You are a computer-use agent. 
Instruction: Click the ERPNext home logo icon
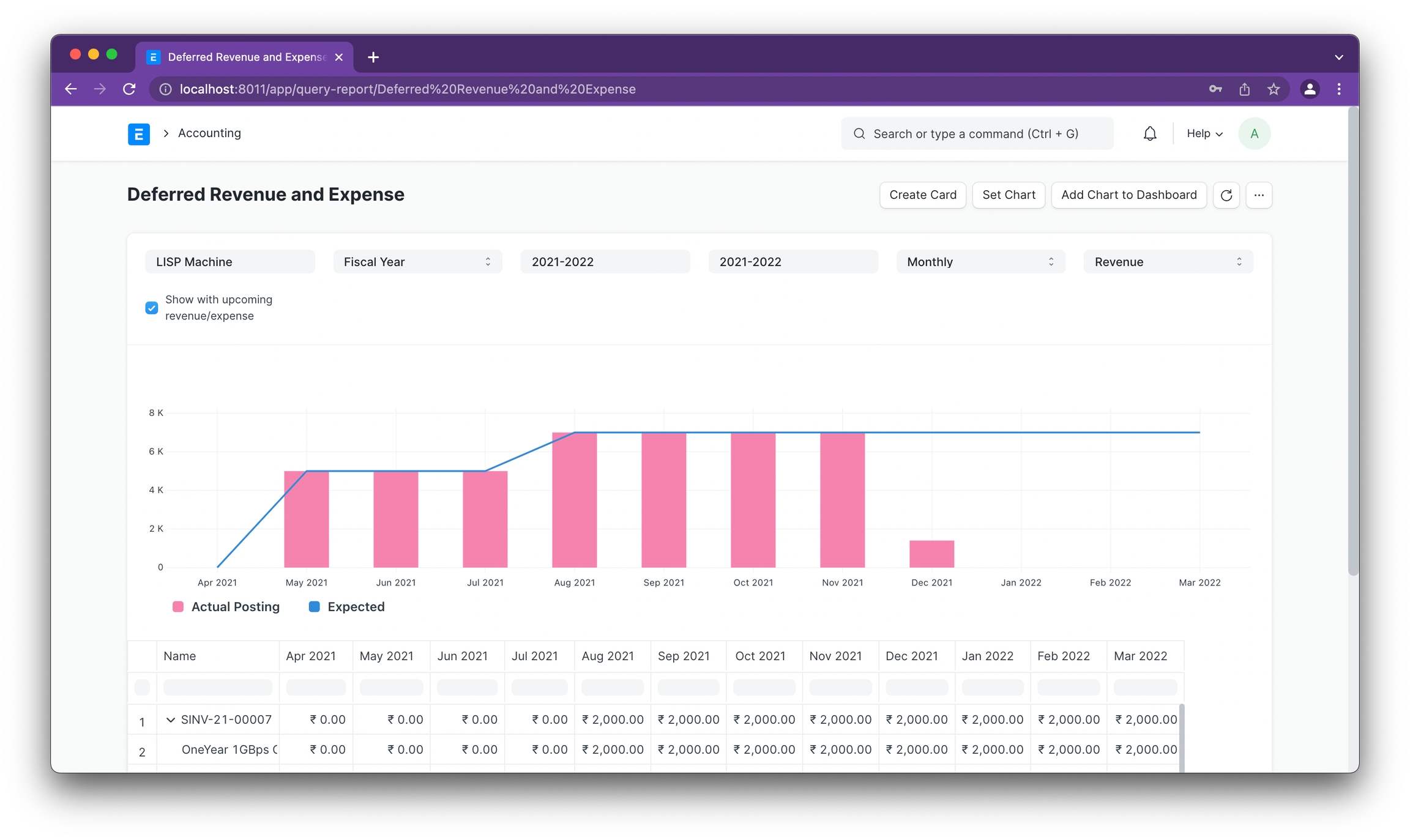pyautogui.click(x=138, y=133)
